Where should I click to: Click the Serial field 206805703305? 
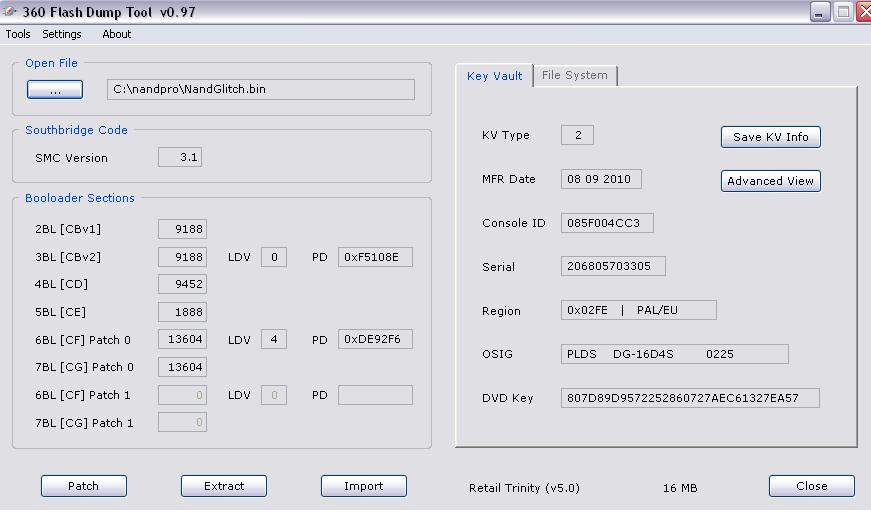613,266
